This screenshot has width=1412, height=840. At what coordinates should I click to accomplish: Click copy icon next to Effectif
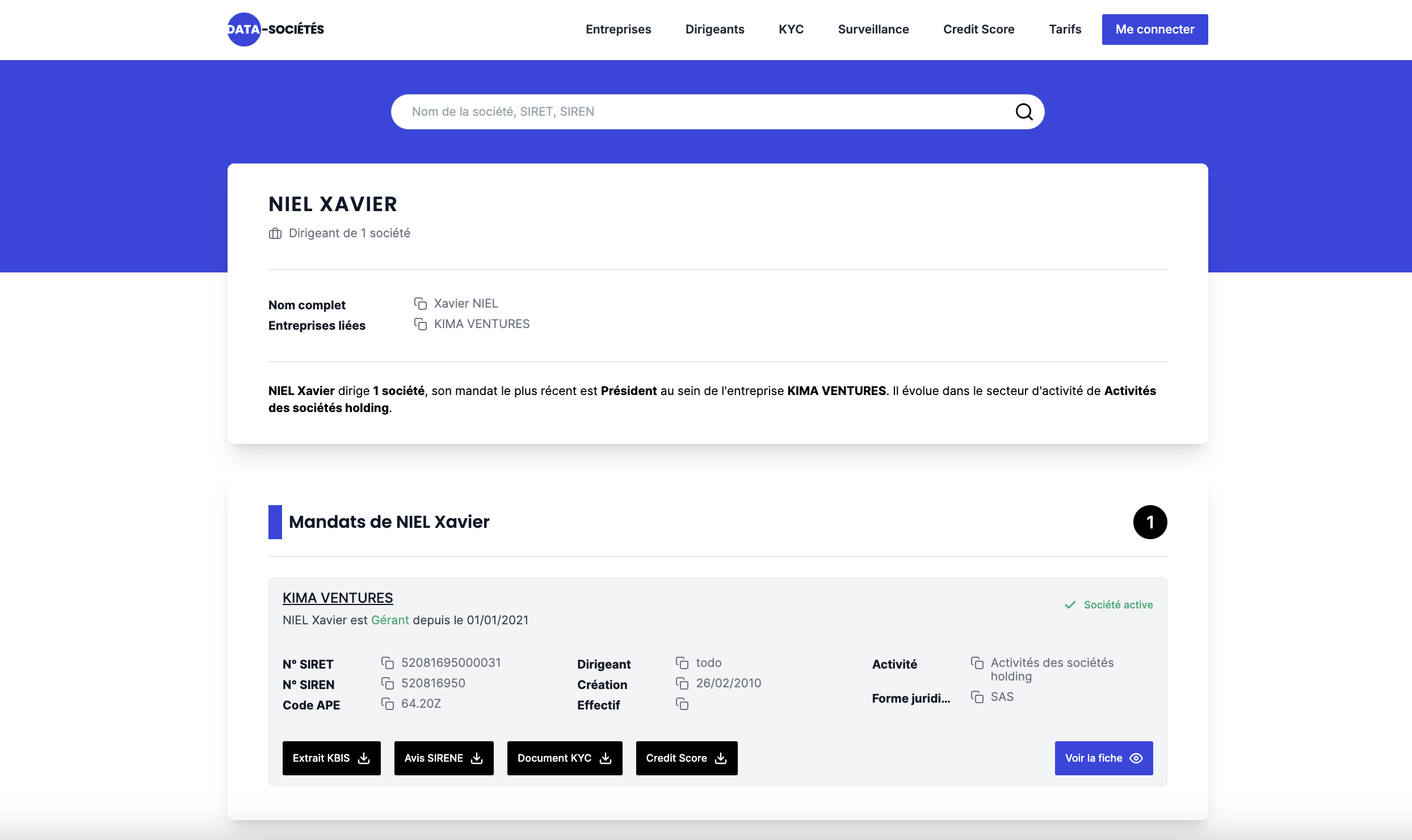(x=682, y=704)
